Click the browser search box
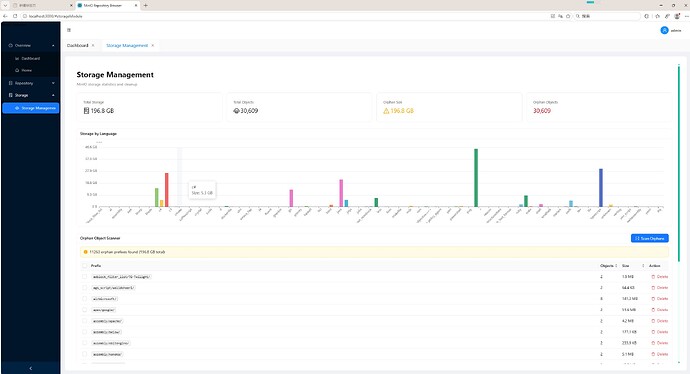Screen dimensions: 690x374 tap(607, 16)
